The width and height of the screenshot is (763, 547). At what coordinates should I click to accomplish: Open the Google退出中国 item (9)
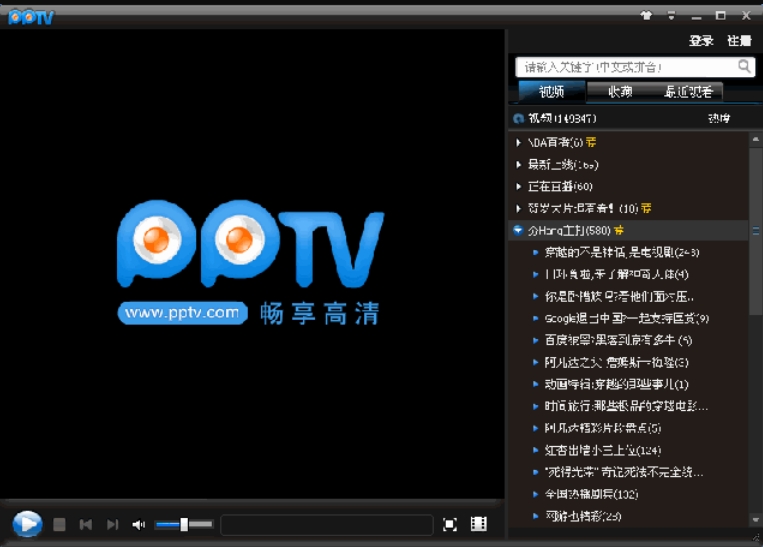tap(626, 318)
